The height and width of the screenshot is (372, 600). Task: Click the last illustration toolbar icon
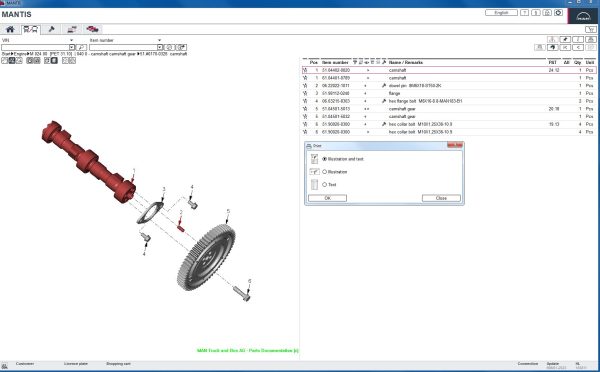[x=72, y=60]
